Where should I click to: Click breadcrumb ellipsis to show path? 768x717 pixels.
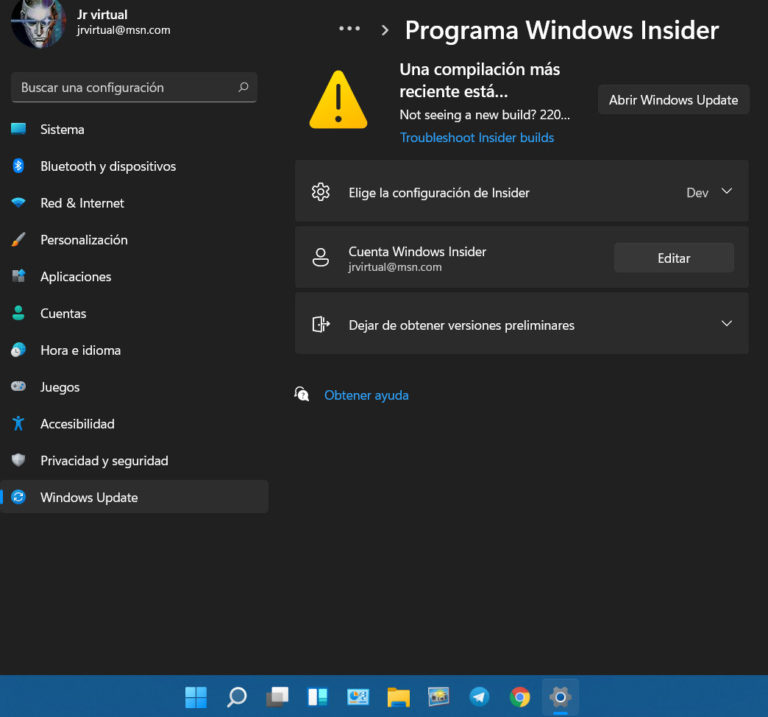(x=349, y=29)
